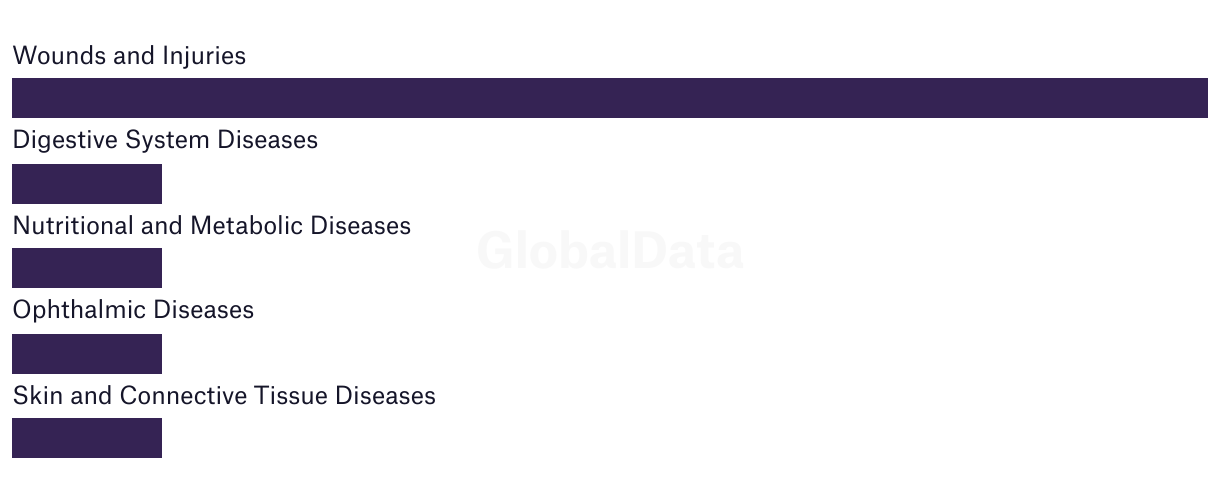The height and width of the screenshot is (500, 1220).
Task: Click the GlobalData watermark
Action: pyautogui.click(x=610, y=251)
